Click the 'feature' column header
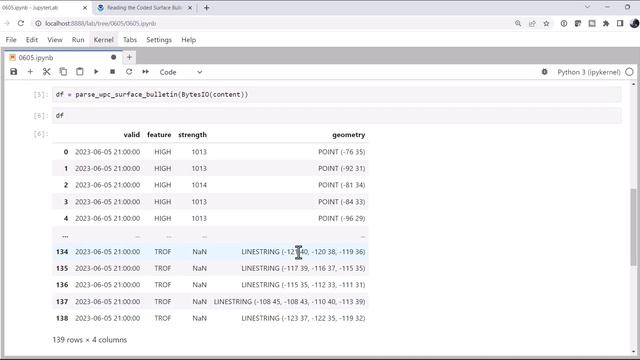Screen dimensions: 640x360 (159, 135)
